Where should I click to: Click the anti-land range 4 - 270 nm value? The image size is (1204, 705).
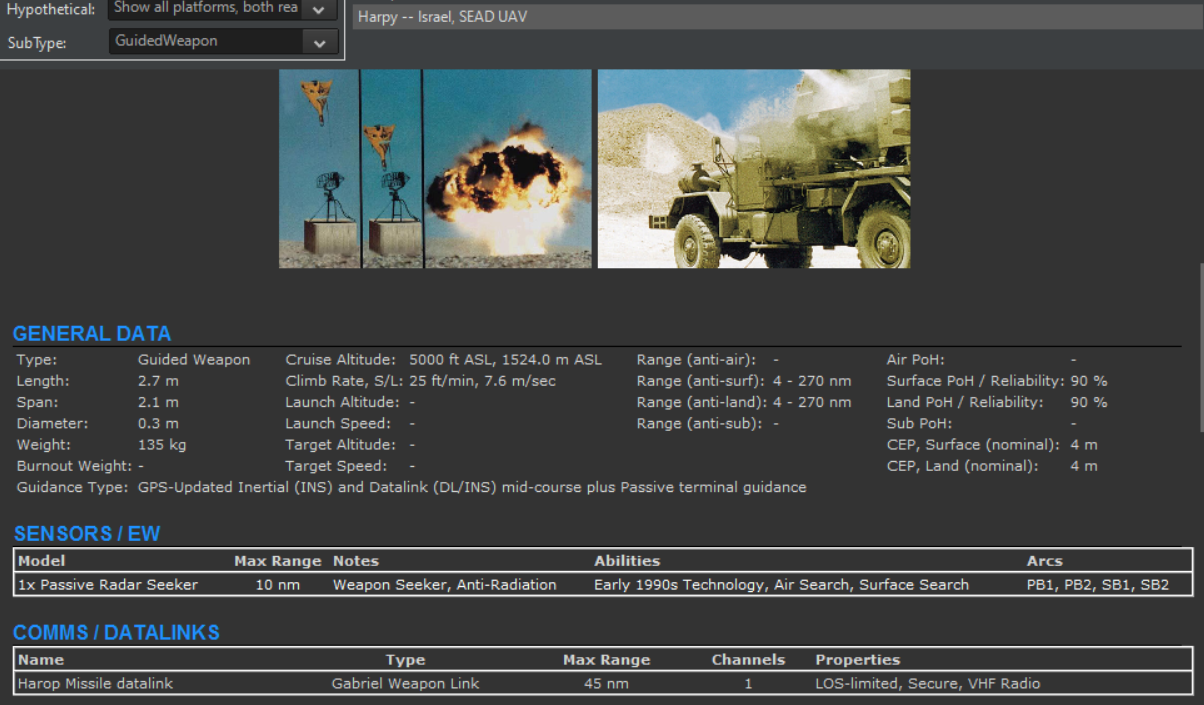point(812,402)
